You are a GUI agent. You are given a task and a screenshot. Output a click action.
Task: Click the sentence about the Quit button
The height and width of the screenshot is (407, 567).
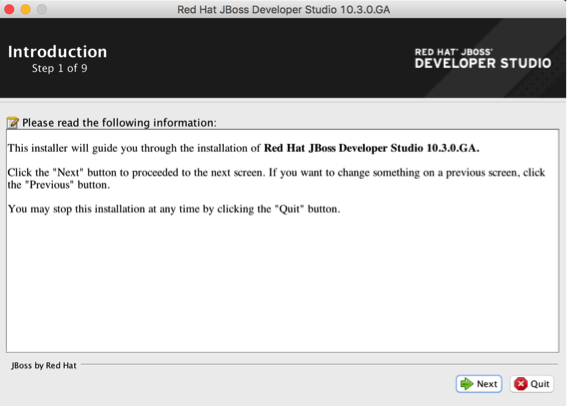pos(174,209)
